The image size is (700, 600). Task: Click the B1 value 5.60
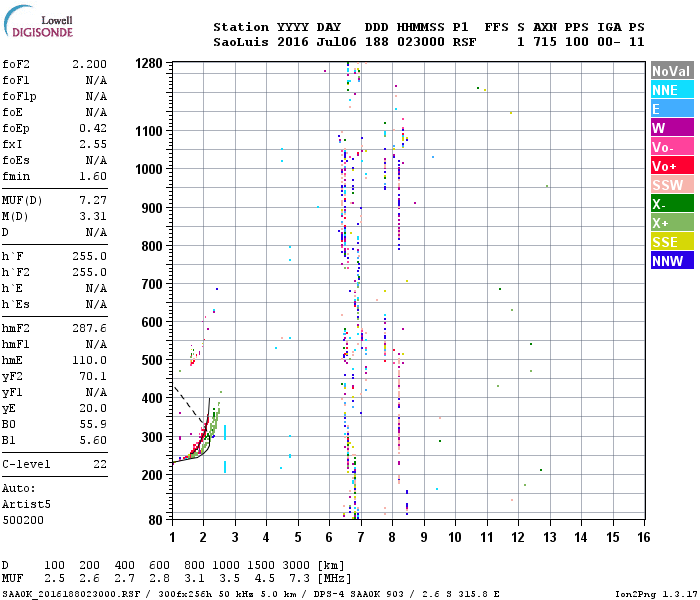click(93, 440)
